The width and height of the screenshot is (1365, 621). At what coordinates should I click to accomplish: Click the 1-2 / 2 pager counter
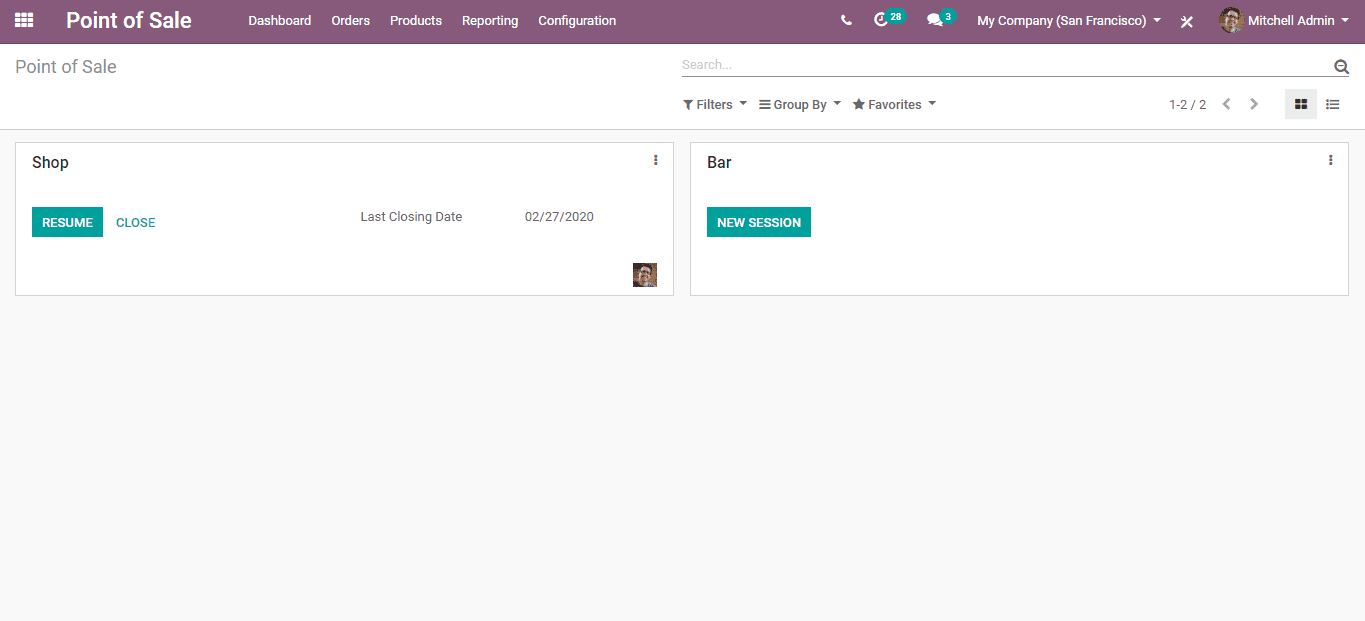pos(1187,104)
